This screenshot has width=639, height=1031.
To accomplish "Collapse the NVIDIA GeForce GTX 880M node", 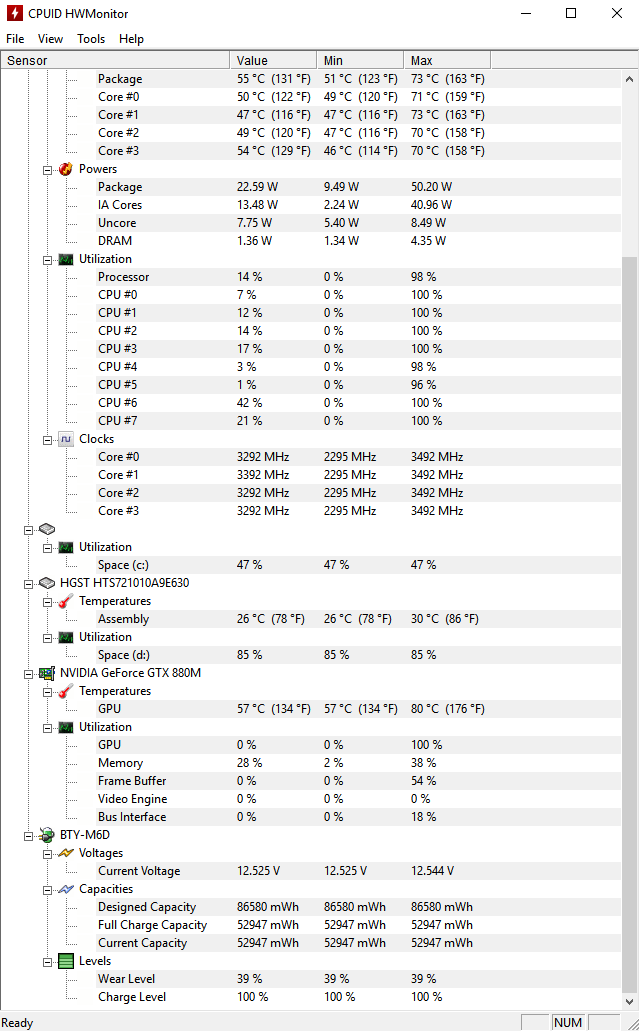I will click(x=29, y=673).
